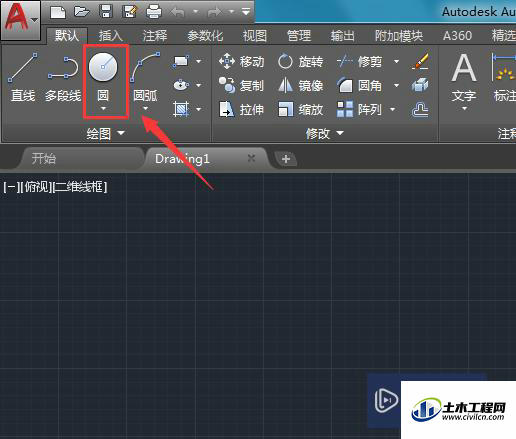The image size is (516, 439).
Task: Expand the Arc (圆弧) options dropdown arrow
Action: pyautogui.click(x=145, y=108)
